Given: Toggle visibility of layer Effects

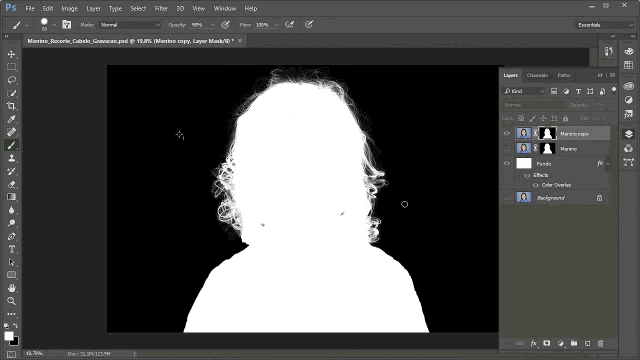Looking at the screenshot, I should 527,176.
